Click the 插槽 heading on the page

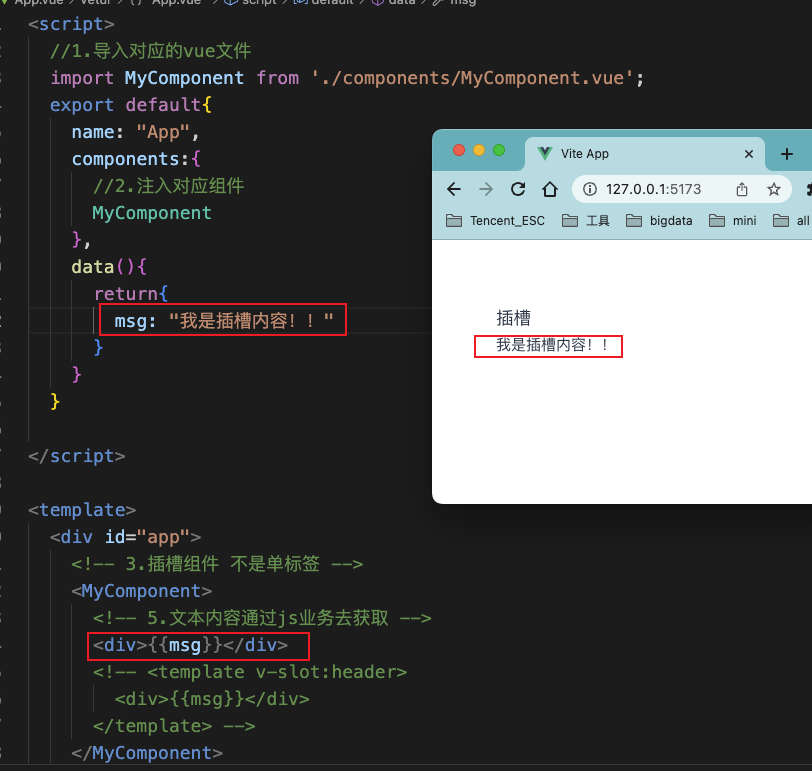[514, 318]
